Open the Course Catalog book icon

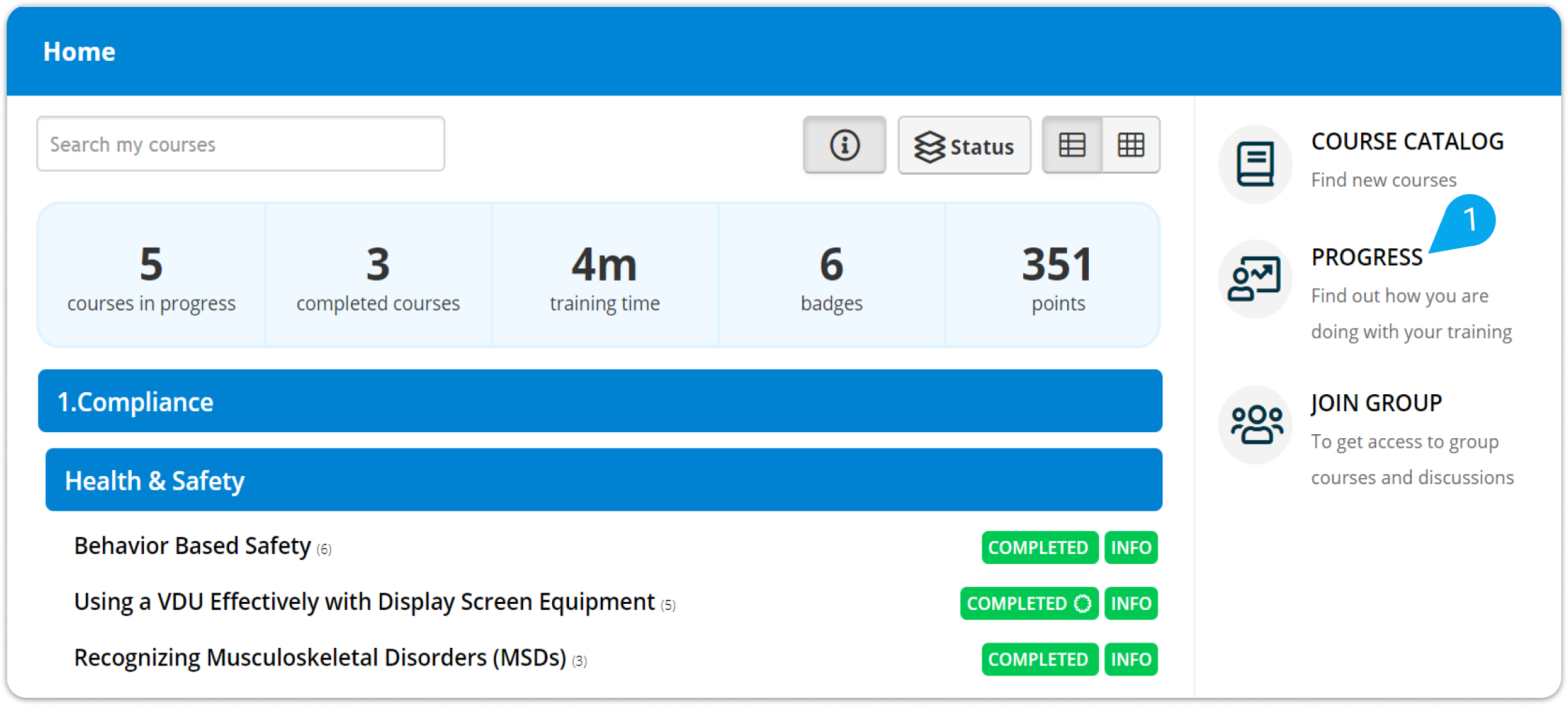pyautogui.click(x=1255, y=164)
